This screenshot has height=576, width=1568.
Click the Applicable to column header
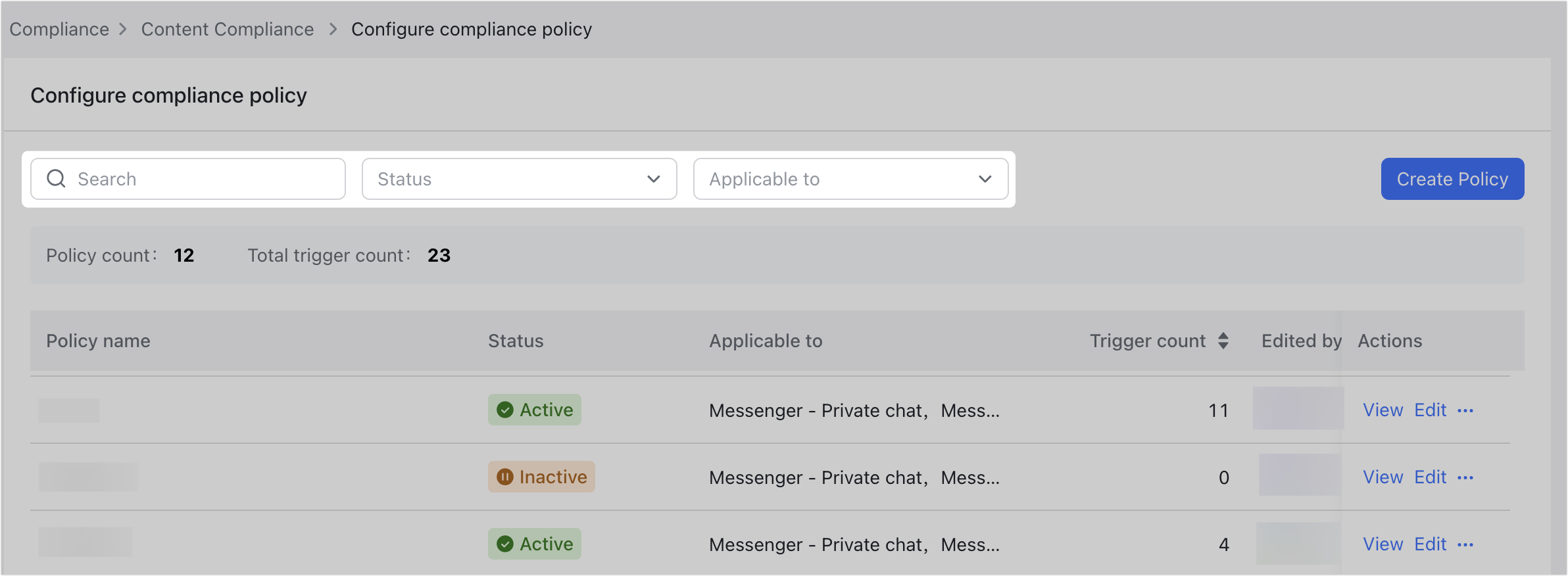click(766, 341)
